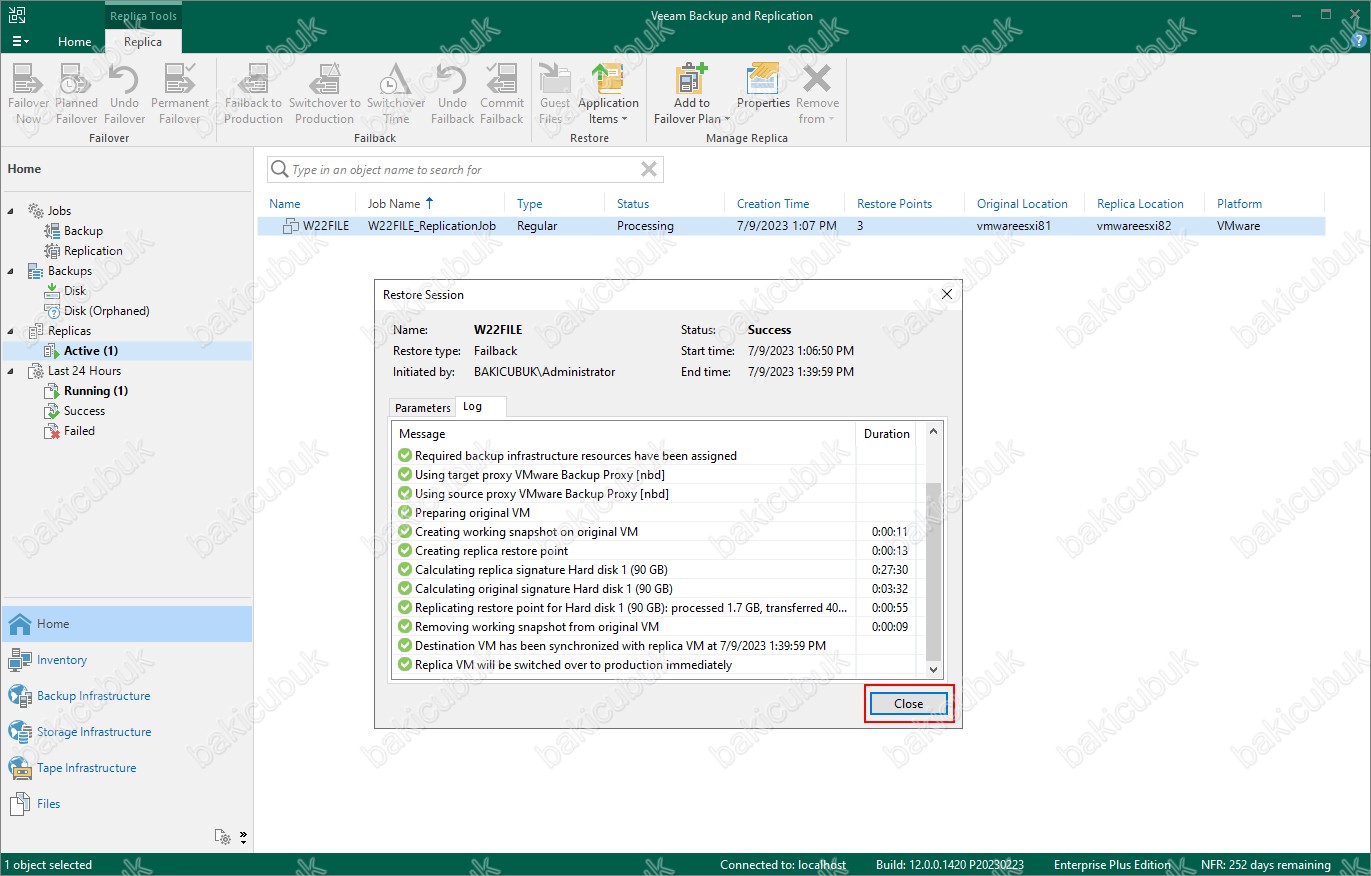This screenshot has width=1371, height=876.
Task: Click the help question mark icon
Action: 1357,41
